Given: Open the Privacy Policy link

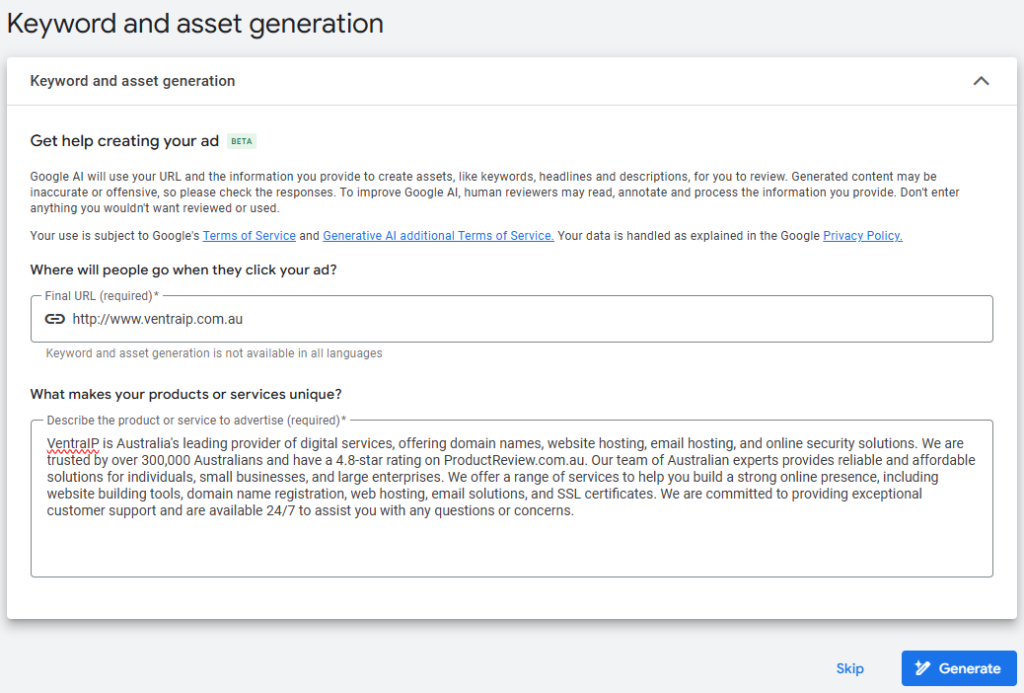Looking at the screenshot, I should pos(863,236).
